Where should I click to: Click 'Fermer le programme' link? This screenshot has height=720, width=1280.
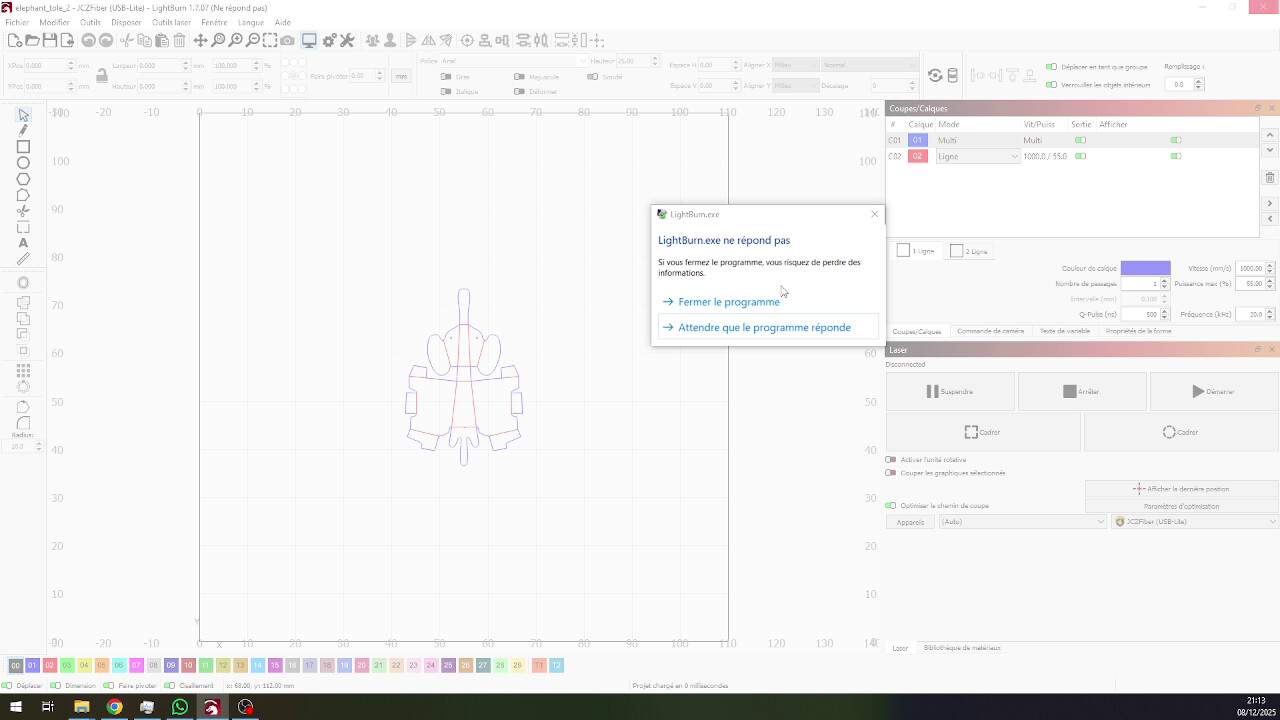(x=729, y=302)
